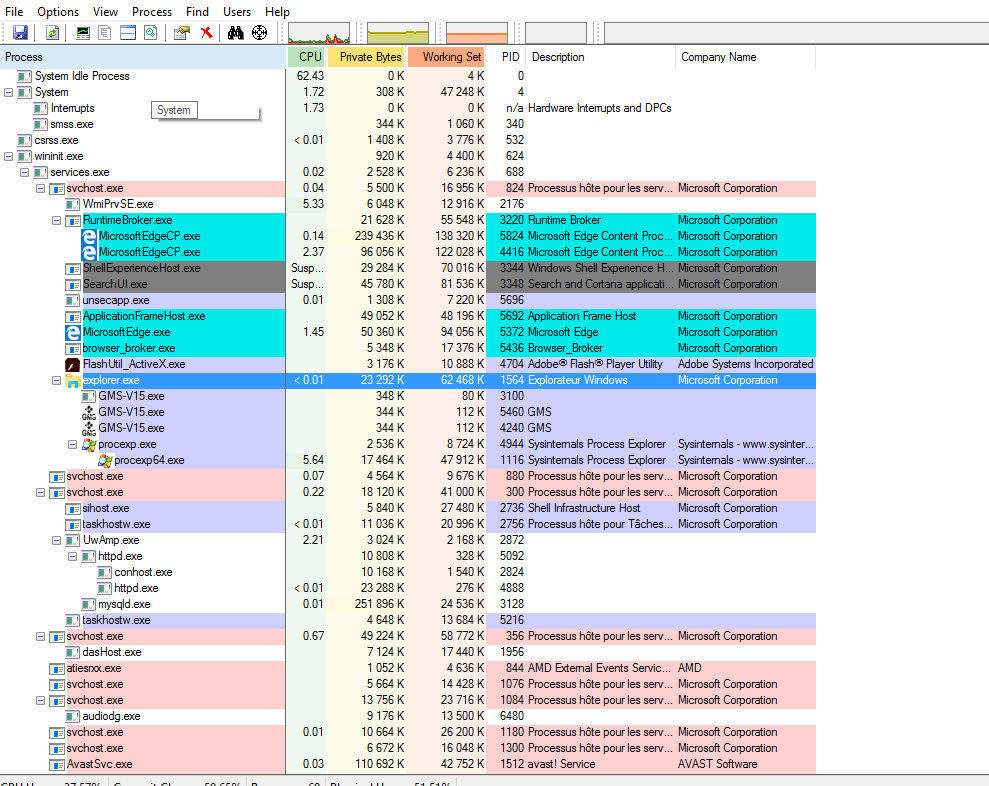The height and width of the screenshot is (786, 989).
Task: Click the binoculars Find Handle icon
Action: pos(235,33)
